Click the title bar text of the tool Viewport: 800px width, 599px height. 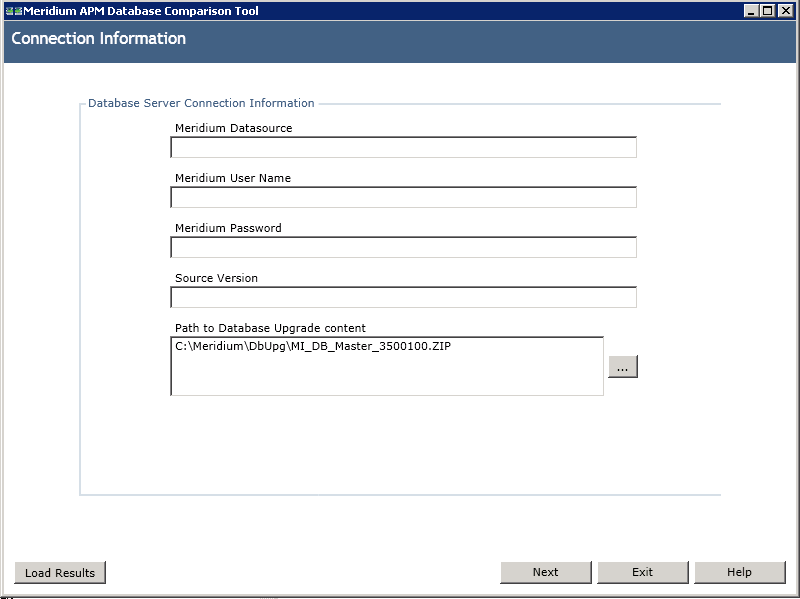pyautogui.click(x=141, y=11)
